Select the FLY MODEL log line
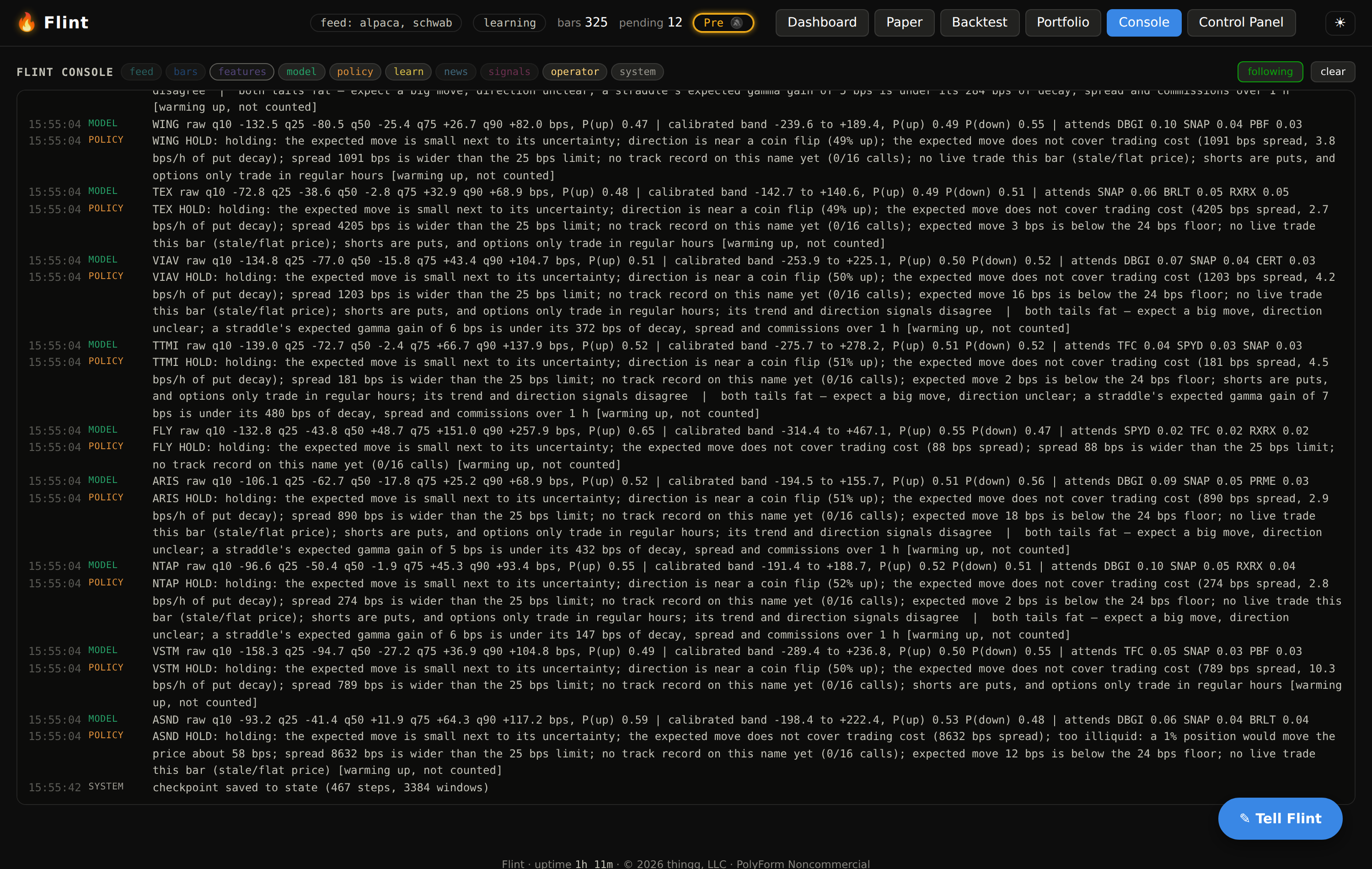 point(686,431)
